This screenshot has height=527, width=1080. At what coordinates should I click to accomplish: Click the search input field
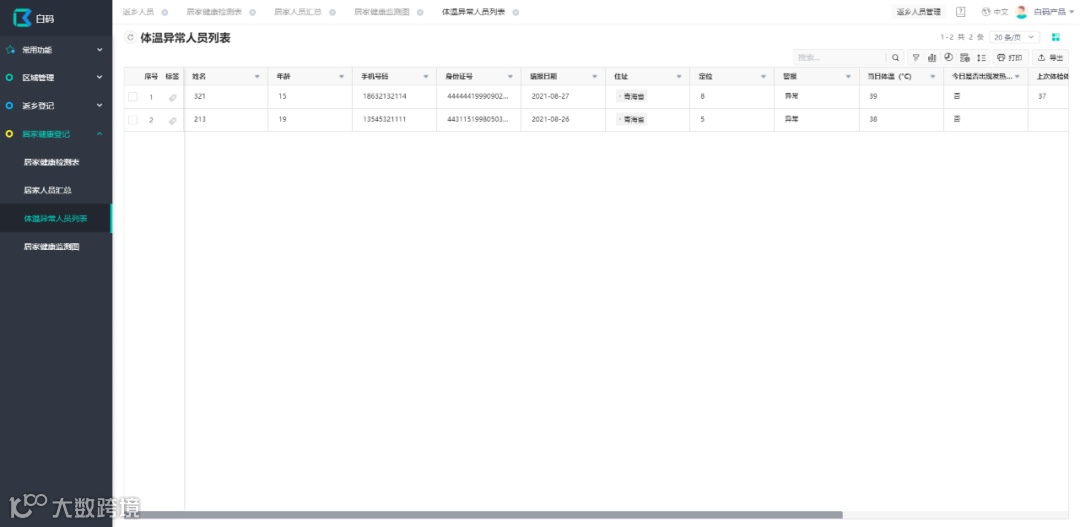pos(840,58)
